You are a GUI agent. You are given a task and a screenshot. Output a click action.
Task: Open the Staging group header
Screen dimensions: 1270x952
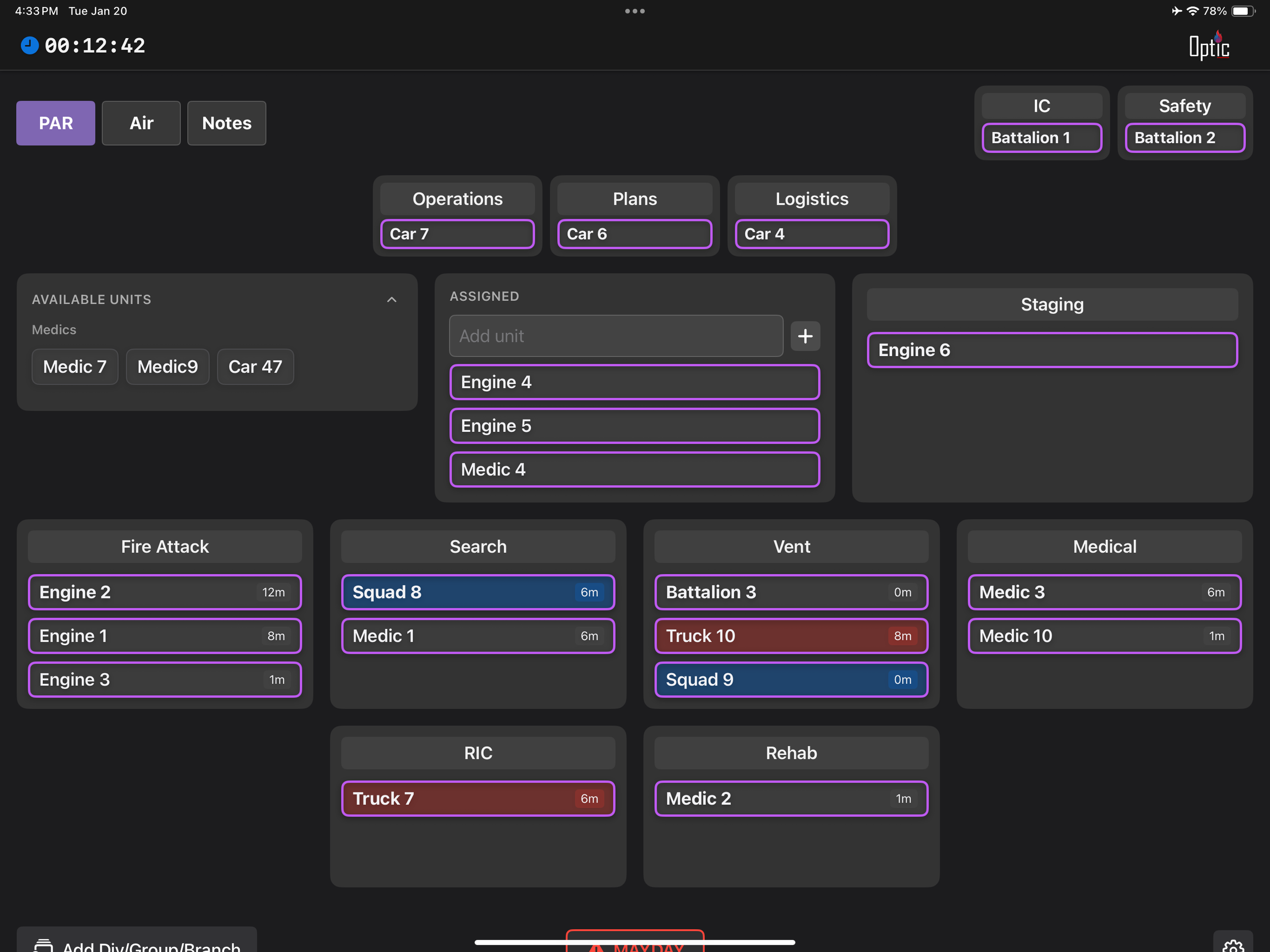point(1052,304)
